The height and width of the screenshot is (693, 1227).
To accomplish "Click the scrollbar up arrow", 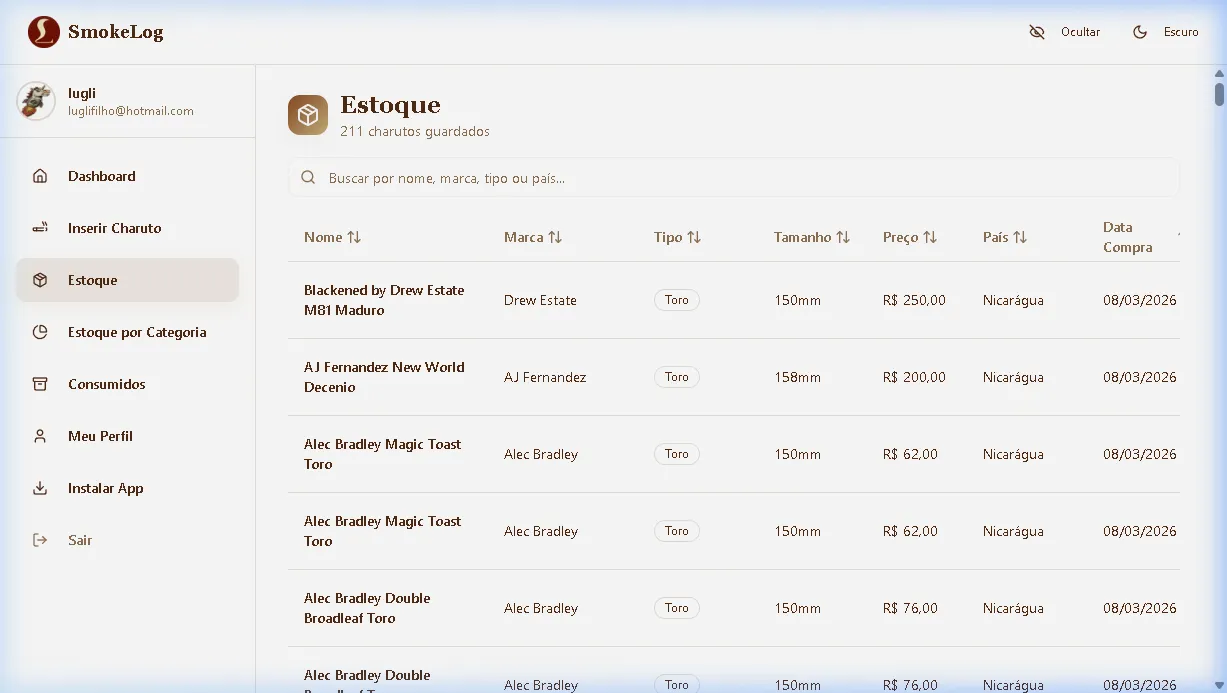I will pyautogui.click(x=1219, y=73).
